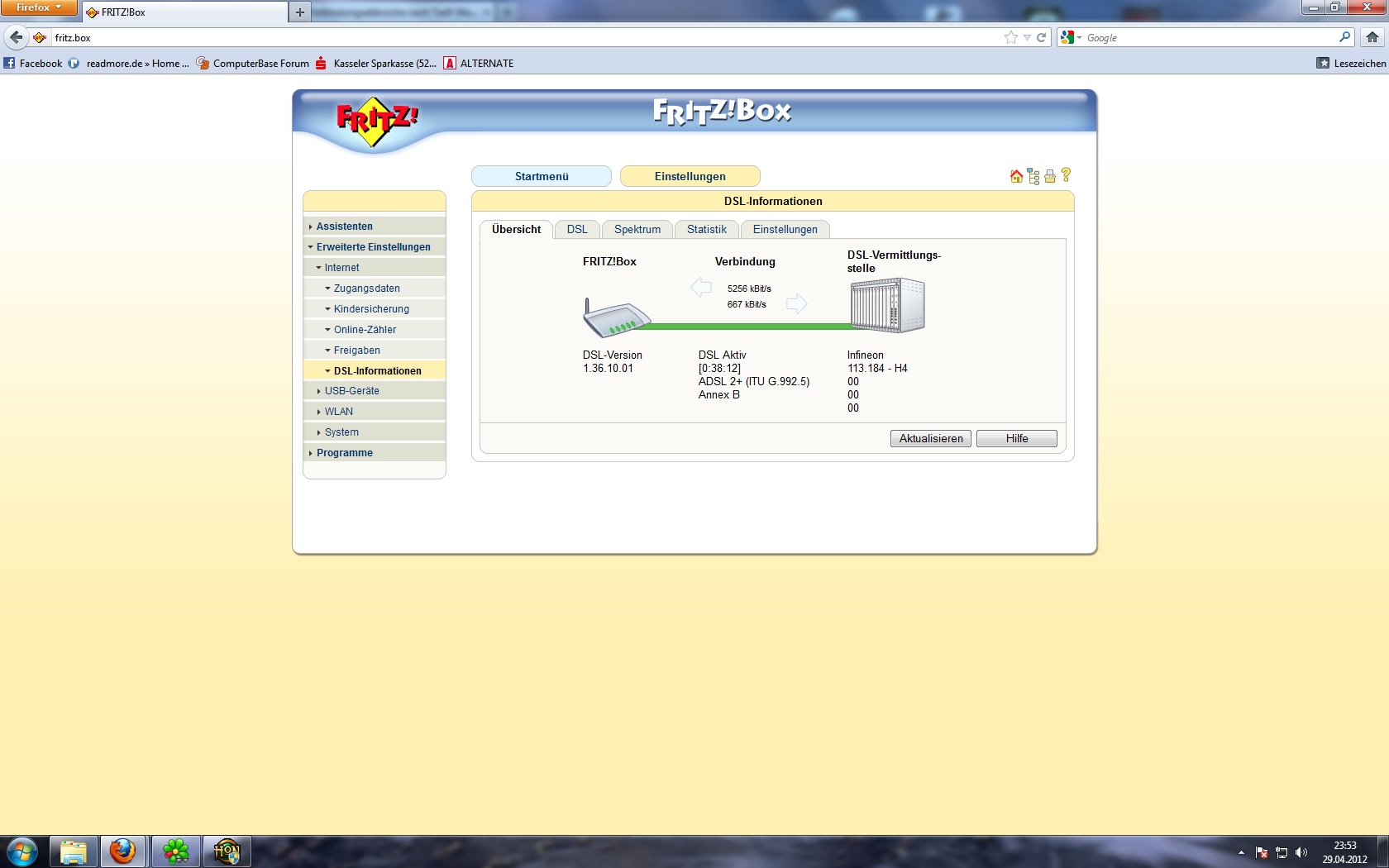Viewport: 1389px width, 868px height.
Task: Expand the Programme menu
Action: coord(375,452)
